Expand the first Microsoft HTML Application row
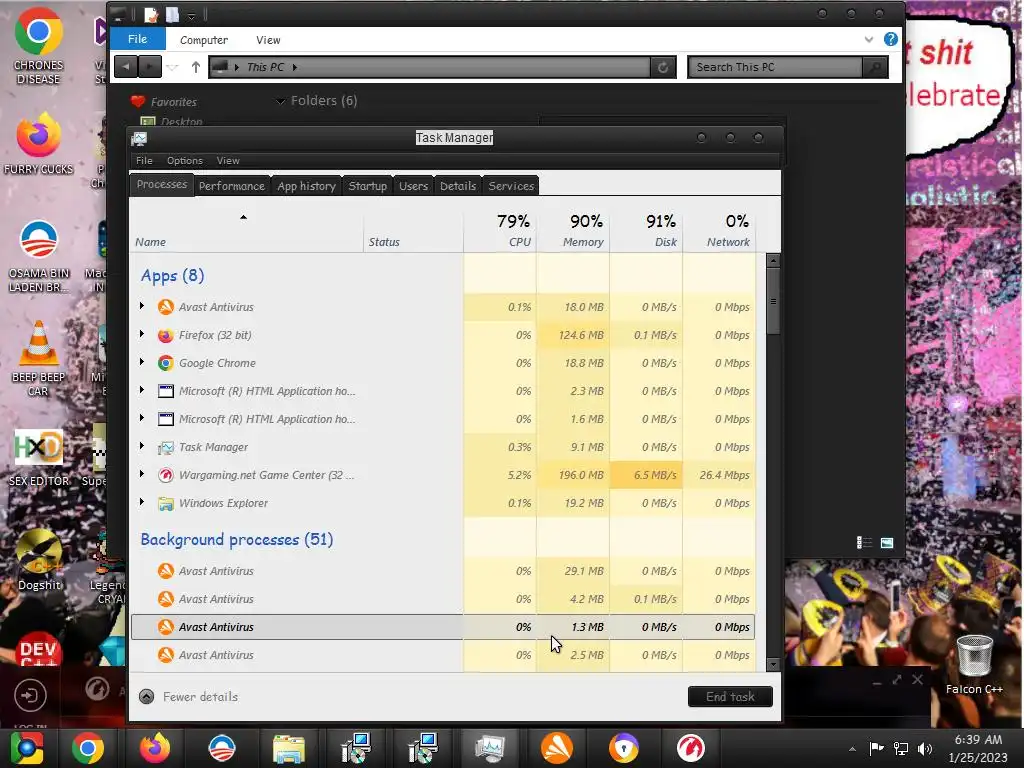Image resolution: width=1024 pixels, height=768 pixels. (x=142, y=390)
